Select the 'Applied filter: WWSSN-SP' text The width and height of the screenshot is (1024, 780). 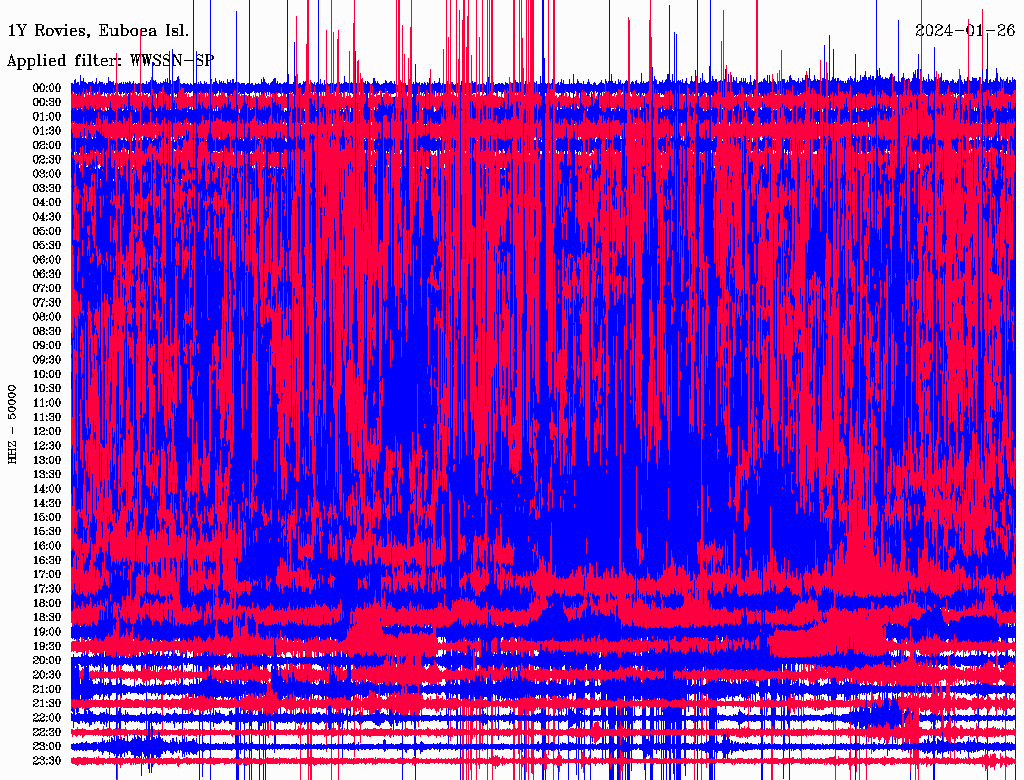pyautogui.click(x=110, y=60)
